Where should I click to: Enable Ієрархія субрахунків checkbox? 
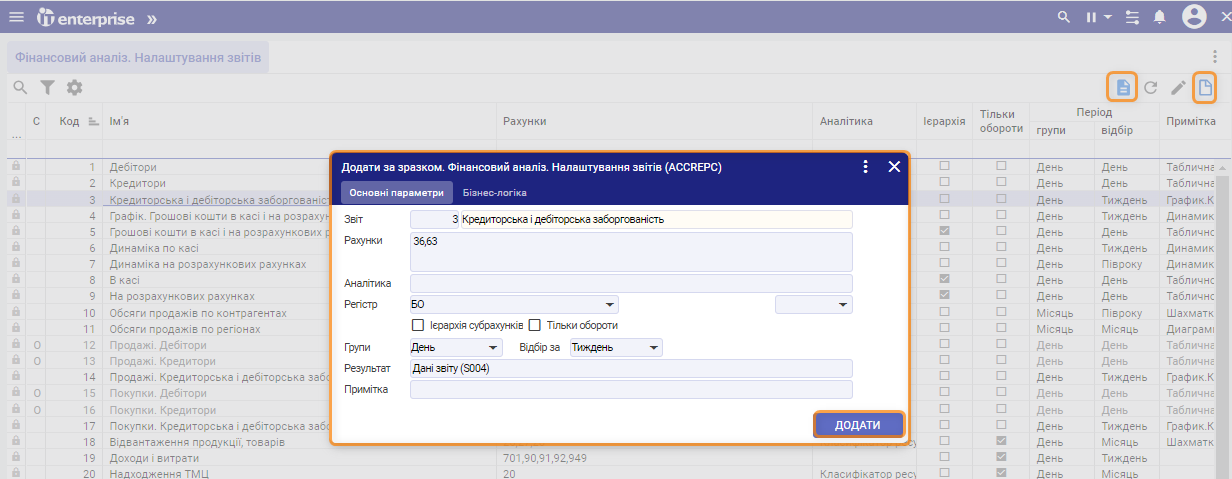click(418, 325)
